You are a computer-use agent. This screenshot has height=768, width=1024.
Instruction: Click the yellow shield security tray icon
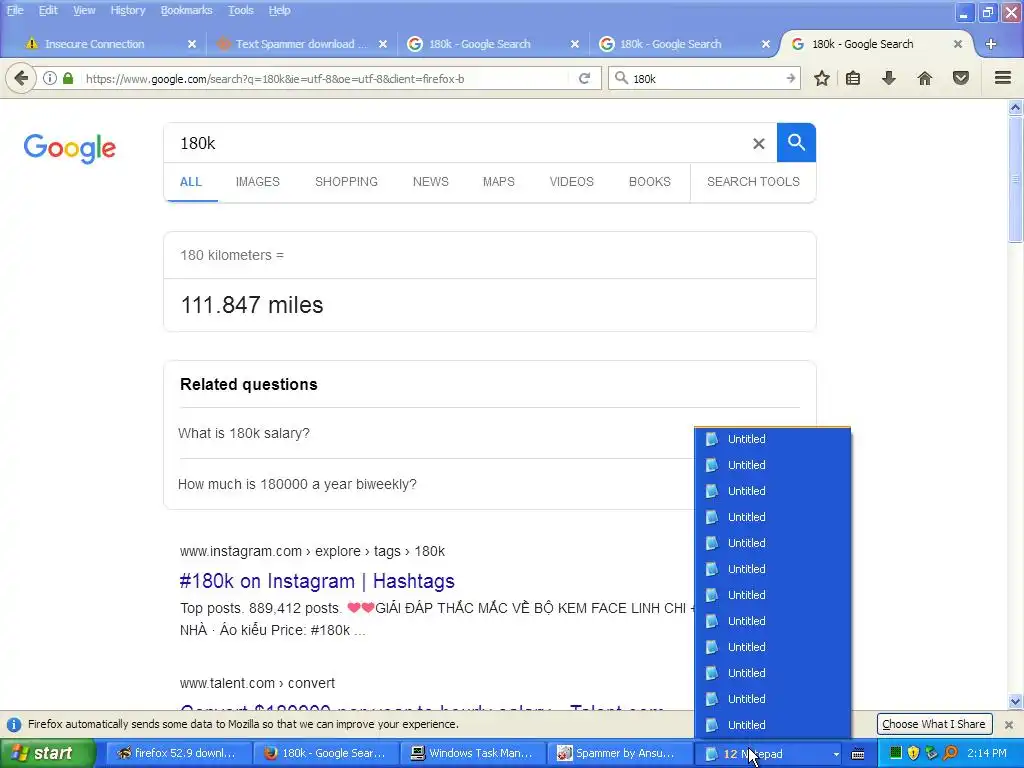click(913, 753)
